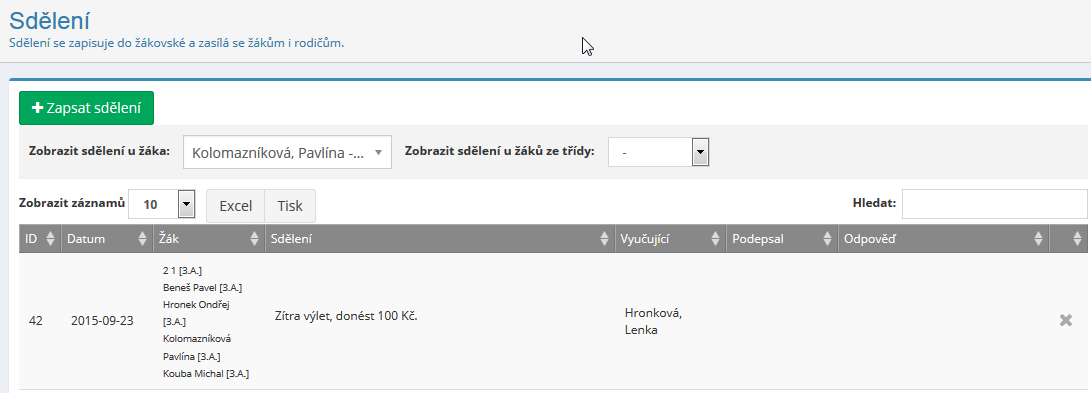Image resolution: width=1091 pixels, height=393 pixels.
Task: Click the sort arrows of the last unnamed column
Action: (1077, 239)
